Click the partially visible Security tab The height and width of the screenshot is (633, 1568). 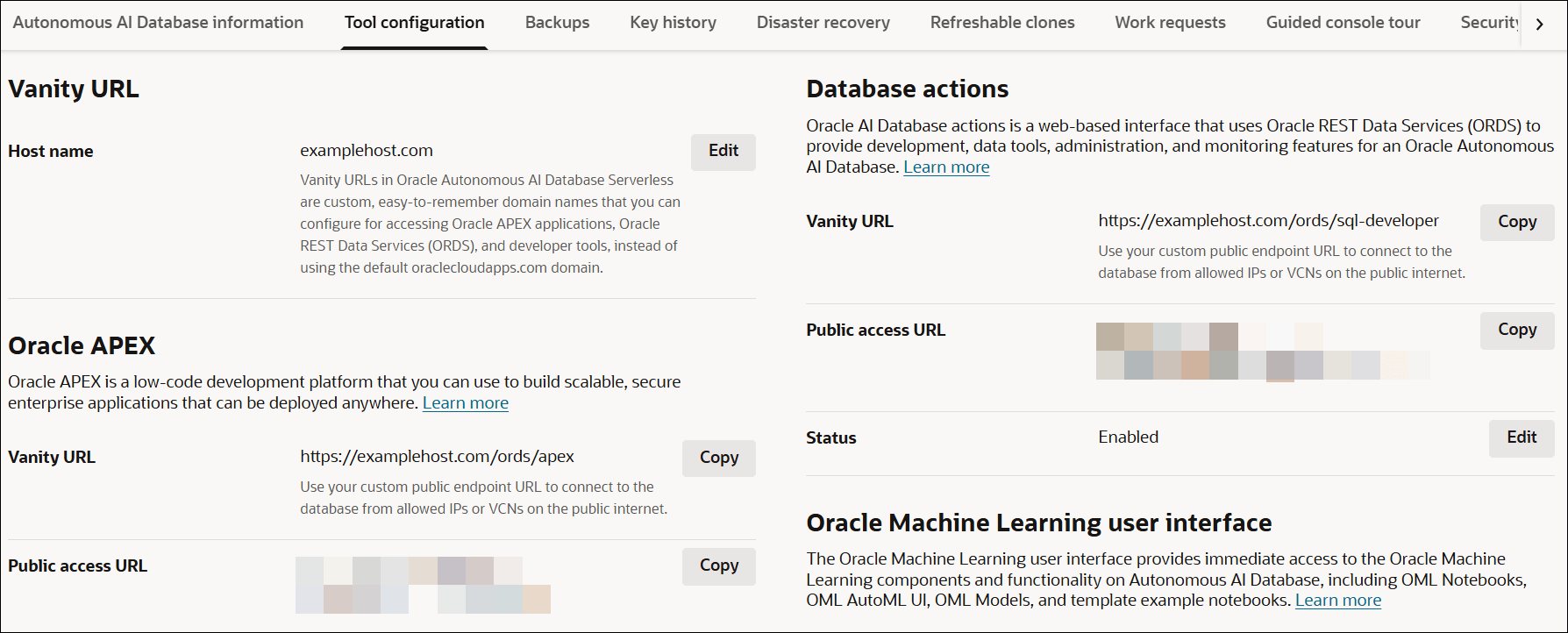[1489, 23]
